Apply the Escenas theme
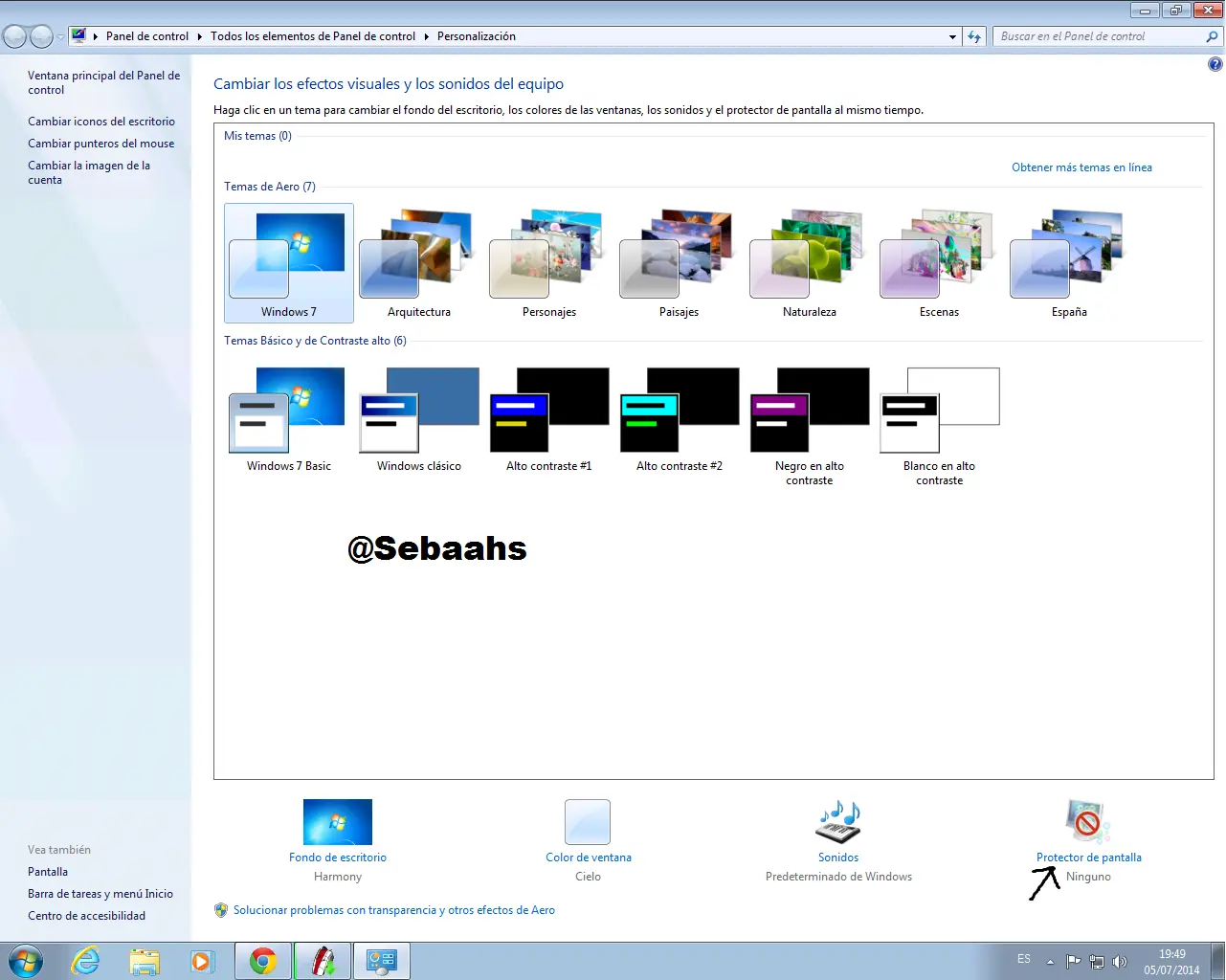 pyautogui.click(x=940, y=263)
